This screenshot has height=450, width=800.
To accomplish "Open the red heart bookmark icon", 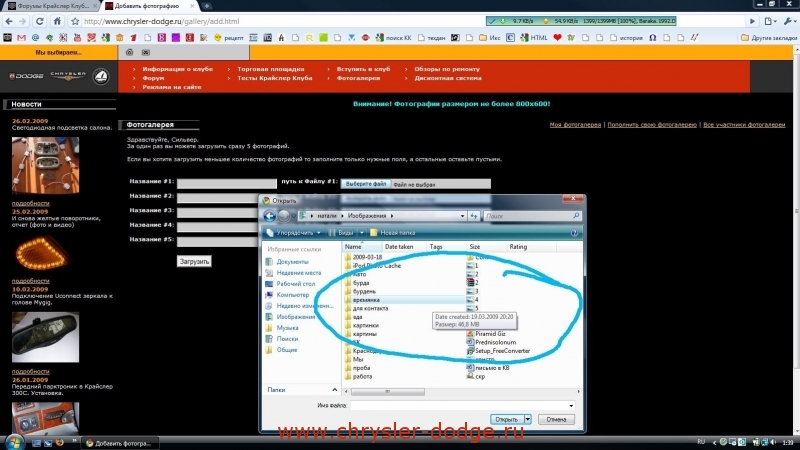I will pyautogui.click(x=557, y=38).
